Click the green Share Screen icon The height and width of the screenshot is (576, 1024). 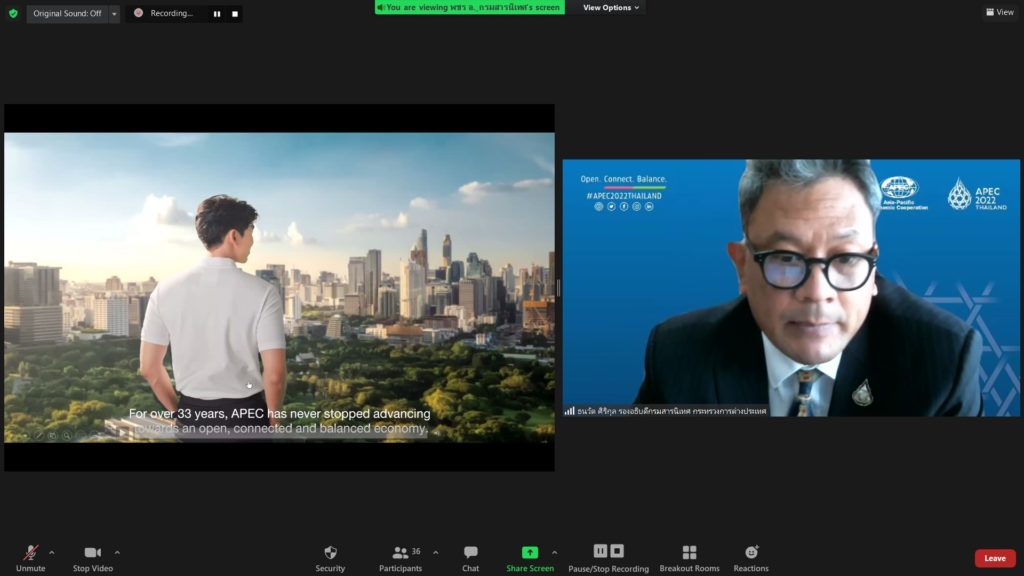point(530,553)
